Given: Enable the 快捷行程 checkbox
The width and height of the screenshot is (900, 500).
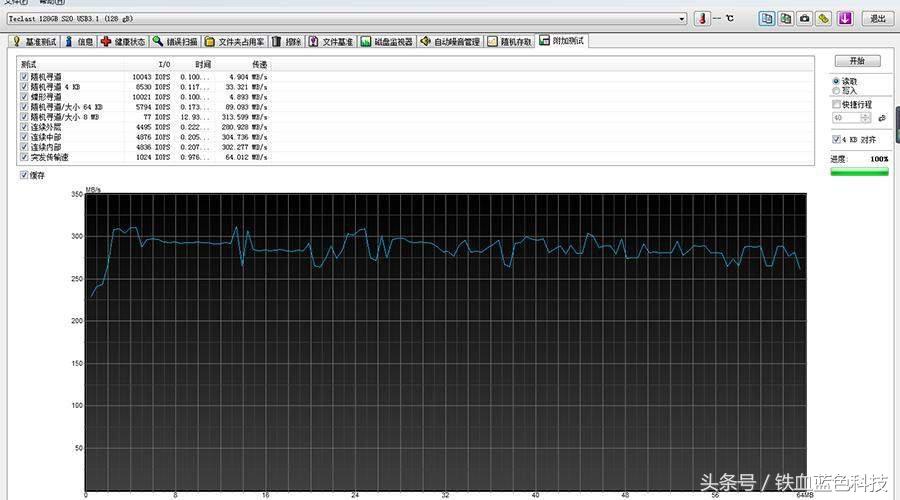Looking at the screenshot, I should pyautogui.click(x=837, y=104).
